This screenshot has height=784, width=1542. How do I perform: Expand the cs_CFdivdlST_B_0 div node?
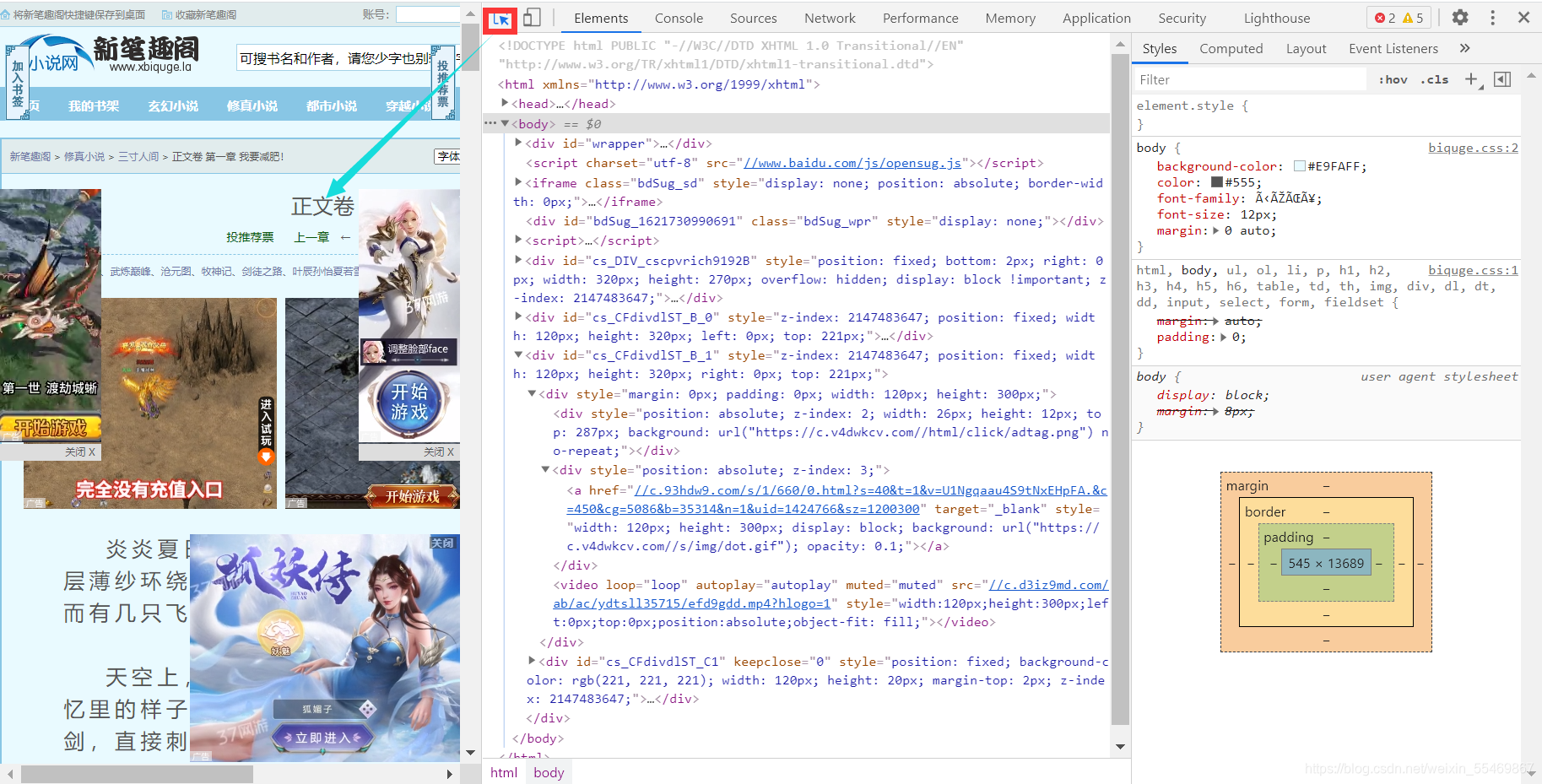(x=519, y=316)
